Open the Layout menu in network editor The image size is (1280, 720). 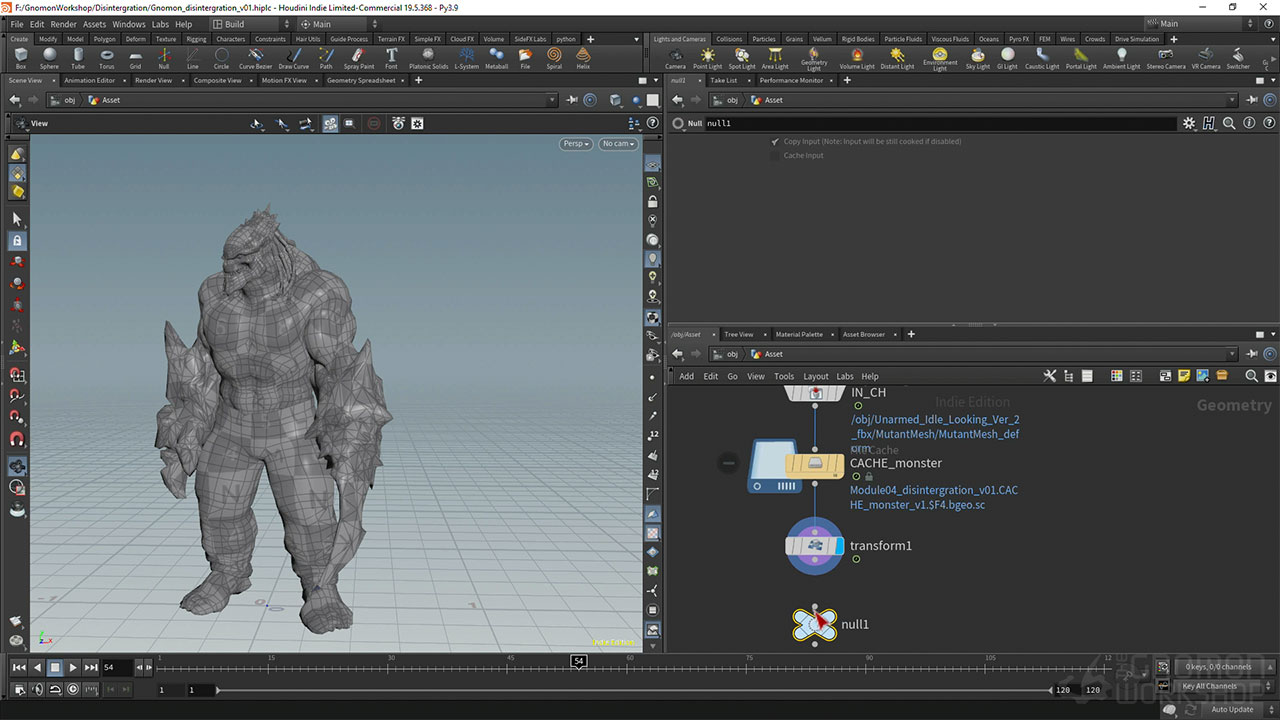tap(815, 376)
